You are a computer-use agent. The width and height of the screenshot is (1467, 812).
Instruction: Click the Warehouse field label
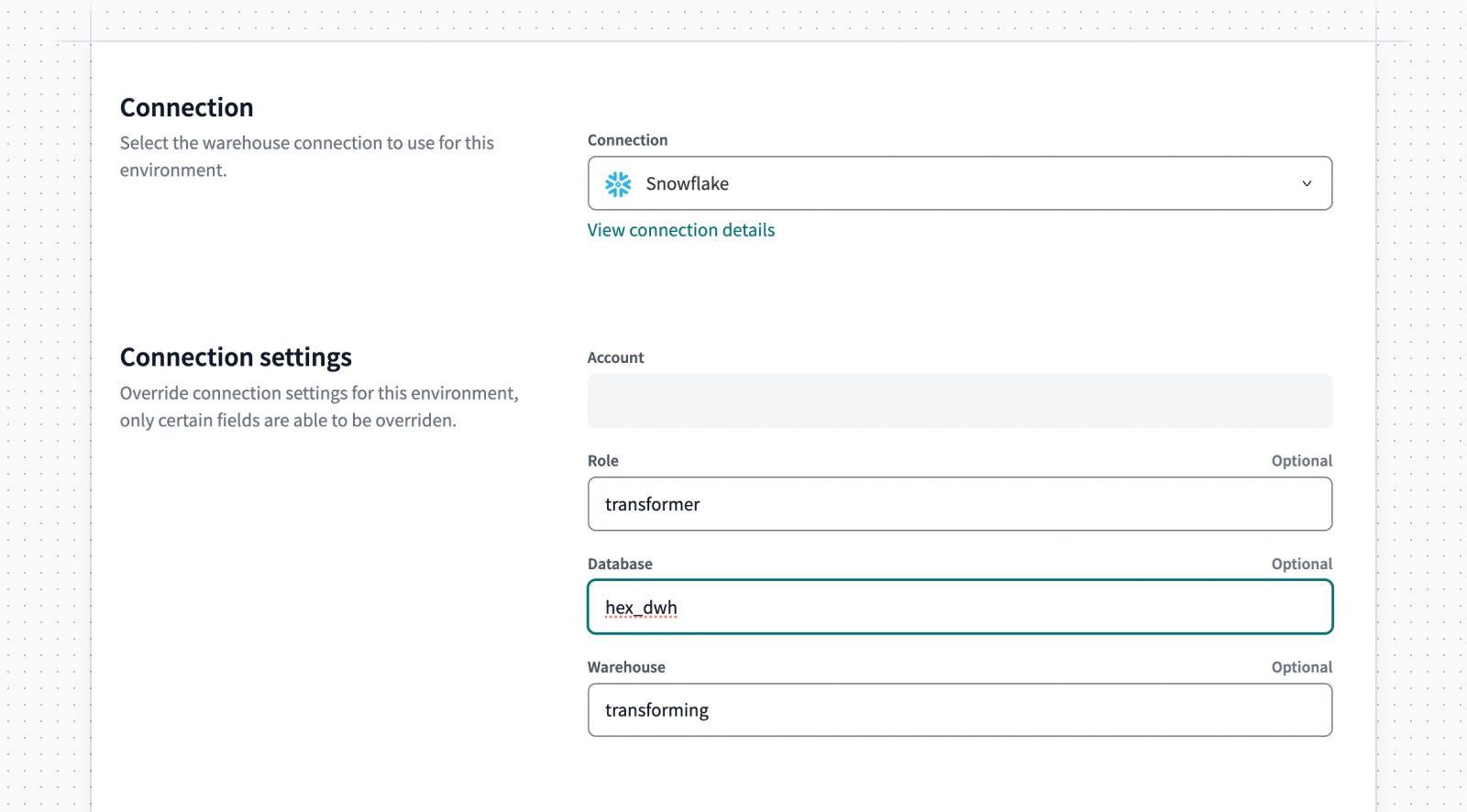(x=626, y=667)
